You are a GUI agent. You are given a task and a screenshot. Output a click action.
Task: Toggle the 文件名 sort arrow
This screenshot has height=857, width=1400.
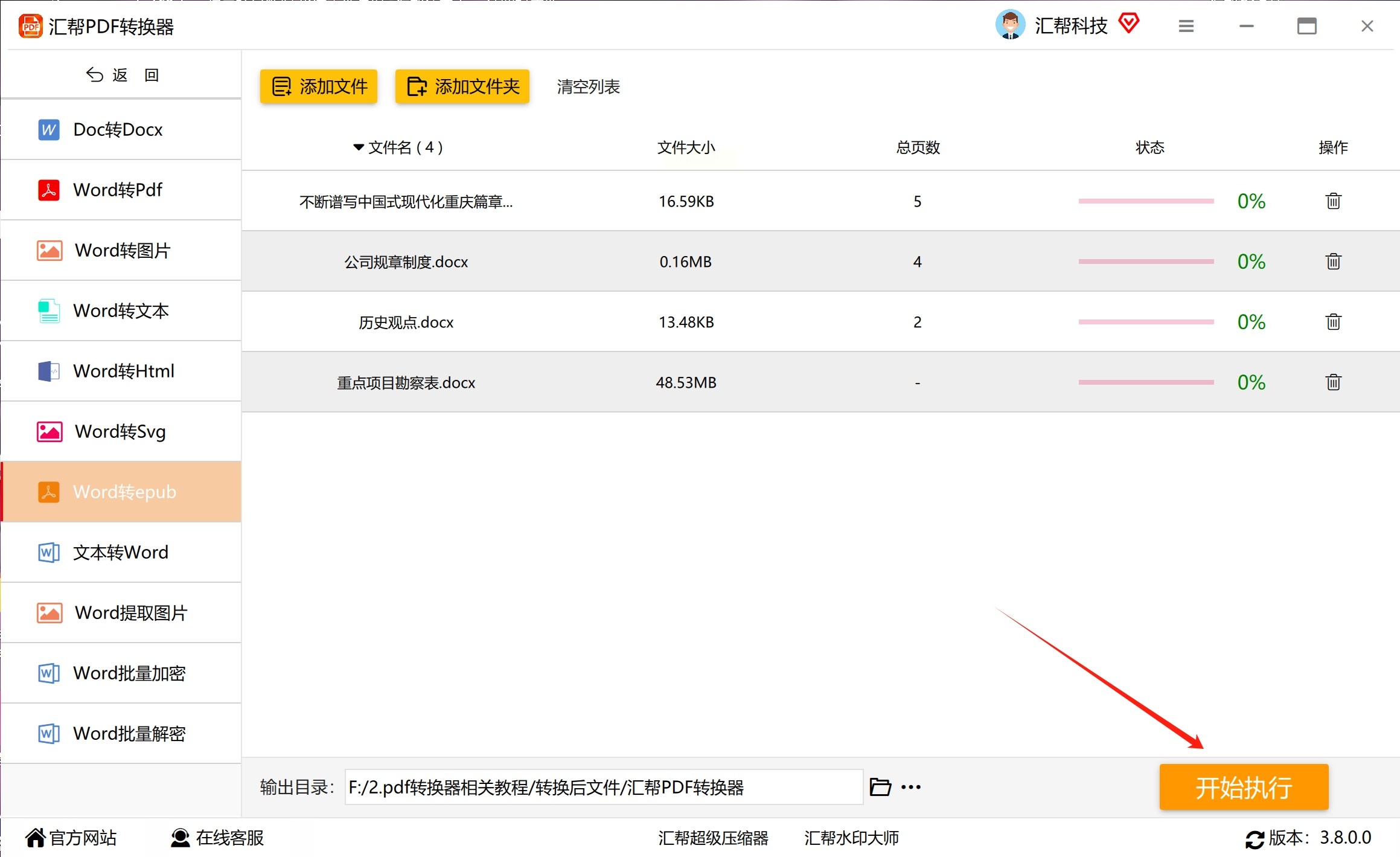click(x=358, y=147)
